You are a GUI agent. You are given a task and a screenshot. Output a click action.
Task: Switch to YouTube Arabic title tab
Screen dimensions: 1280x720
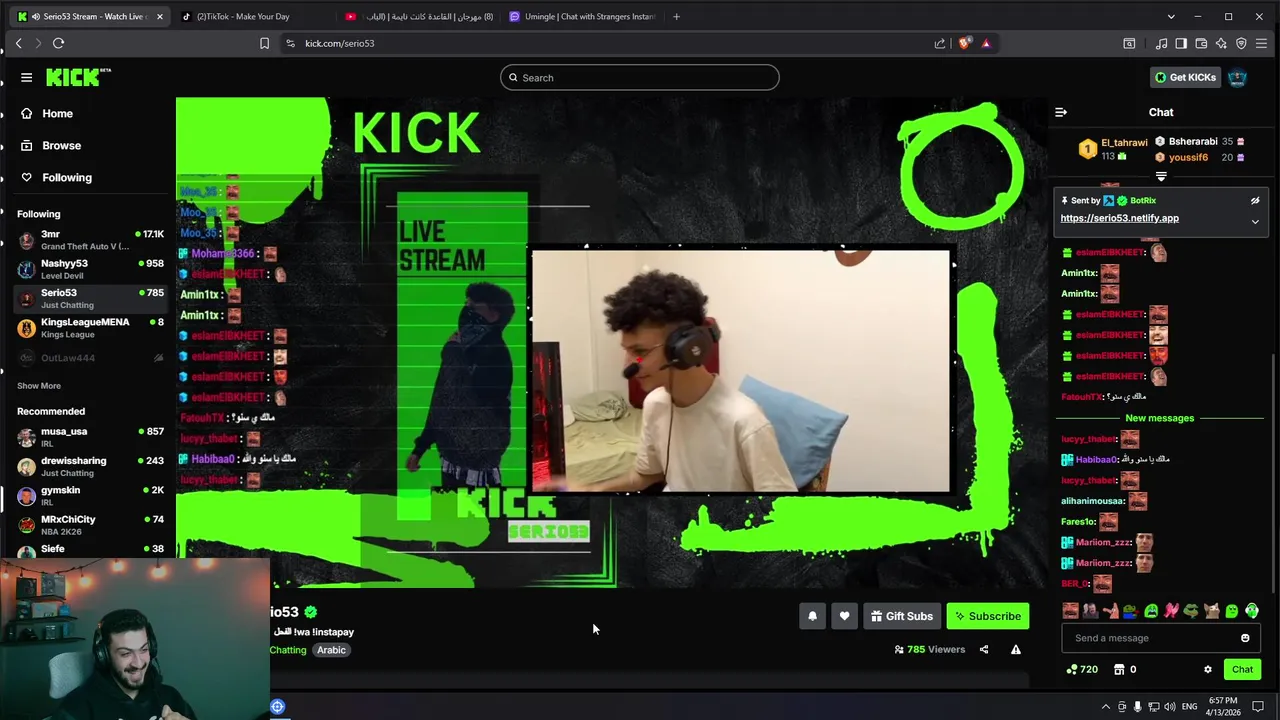418,16
